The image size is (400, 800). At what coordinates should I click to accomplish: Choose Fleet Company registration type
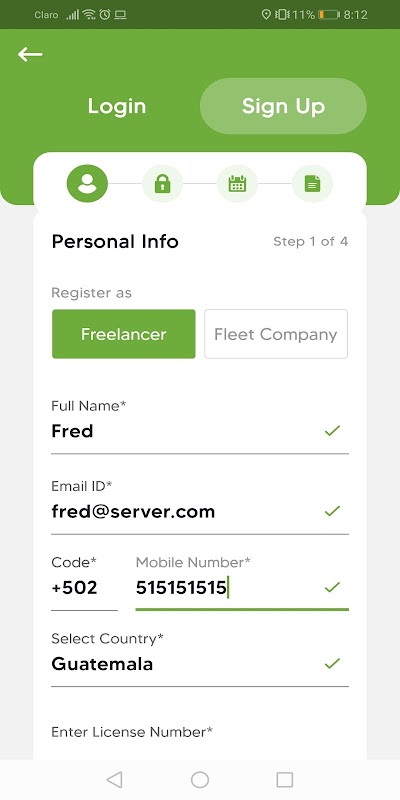click(x=276, y=334)
